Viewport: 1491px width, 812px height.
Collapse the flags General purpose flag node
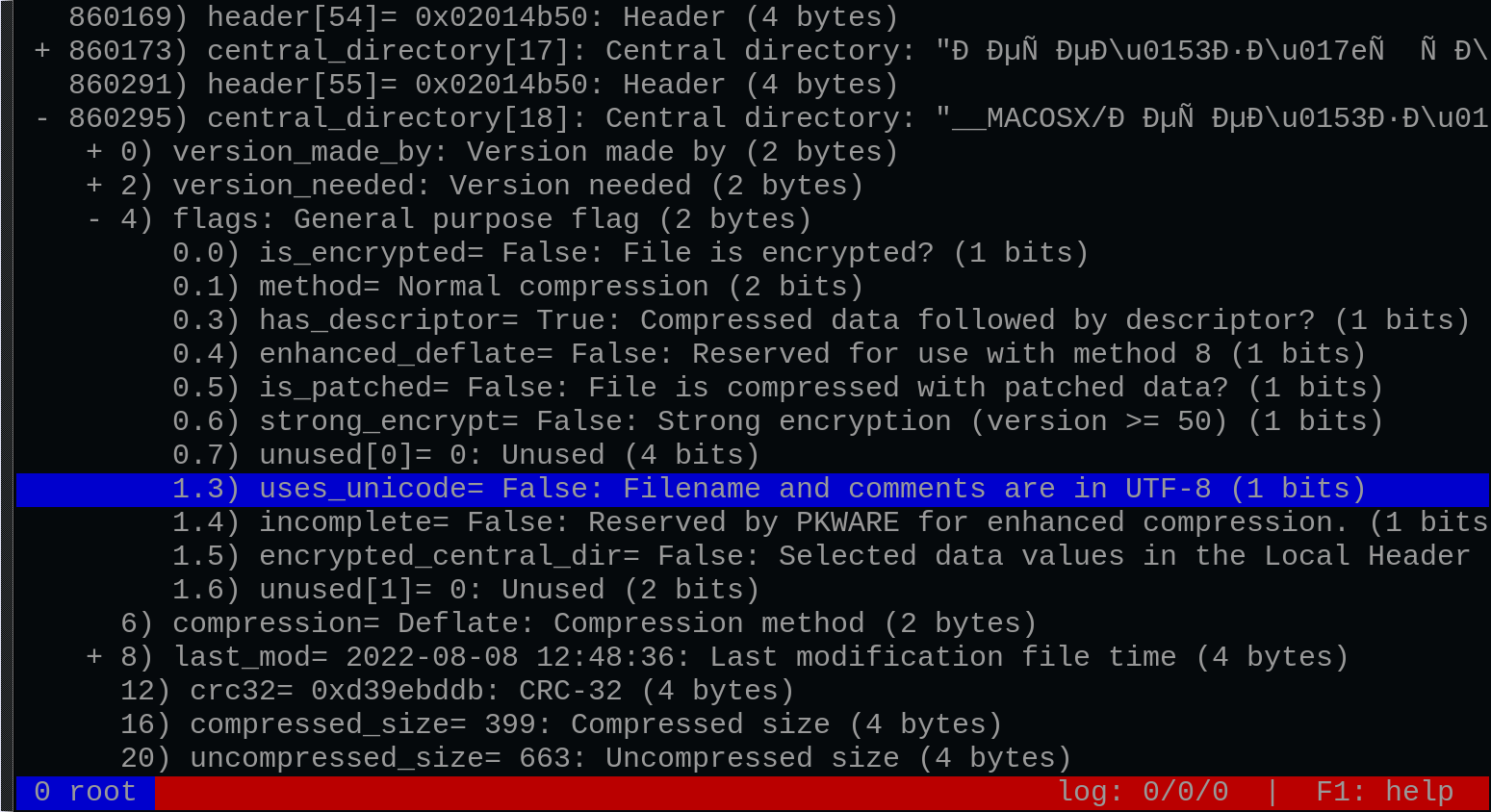pyautogui.click(x=93, y=219)
